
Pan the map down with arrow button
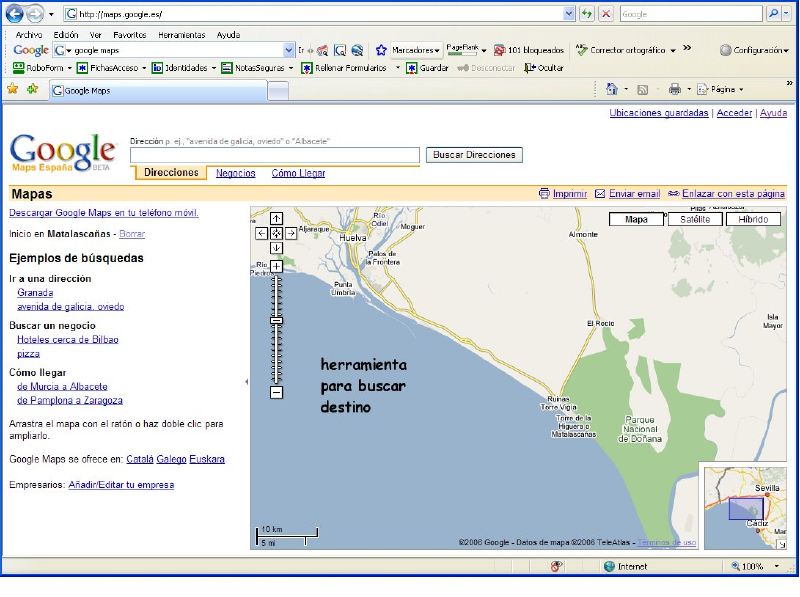[276, 248]
